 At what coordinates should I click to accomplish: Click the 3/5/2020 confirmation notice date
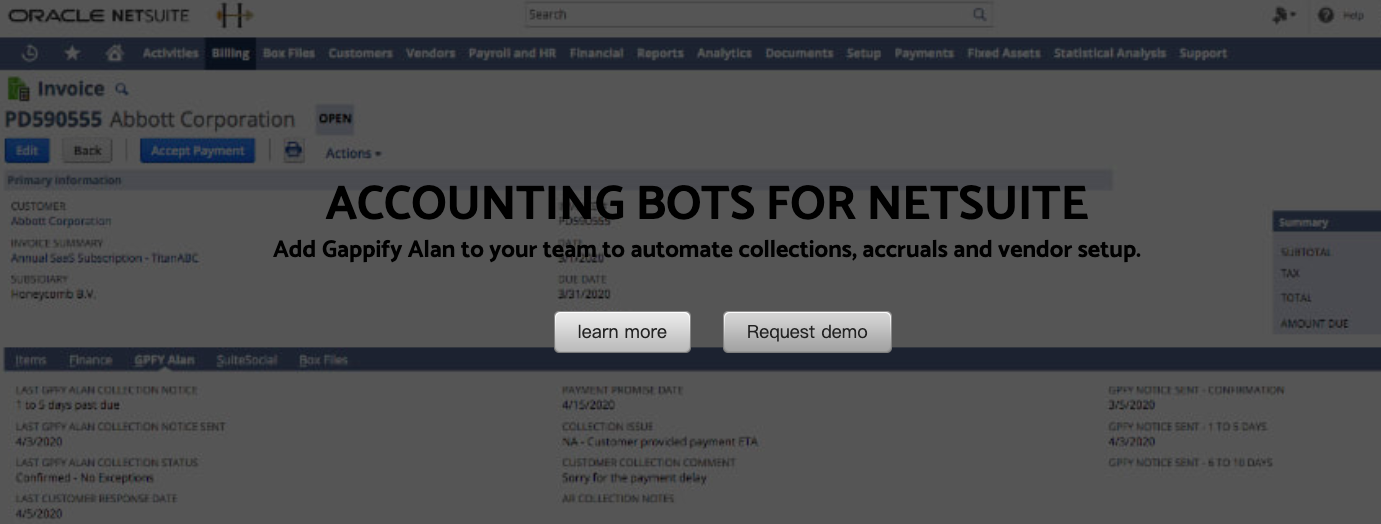coord(1131,405)
